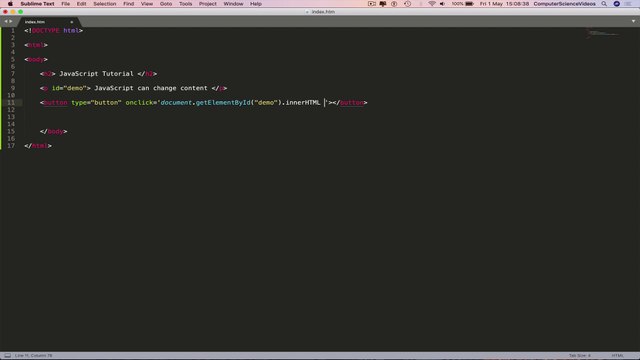Go to the next tab with the right arrow
The width and height of the screenshot is (640, 360).
tap(11, 21)
